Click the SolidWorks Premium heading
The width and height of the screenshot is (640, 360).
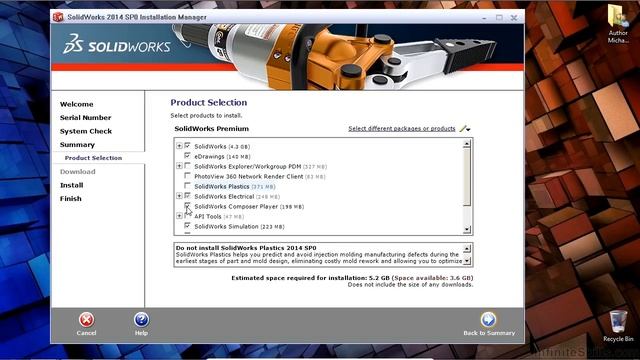coord(211,129)
